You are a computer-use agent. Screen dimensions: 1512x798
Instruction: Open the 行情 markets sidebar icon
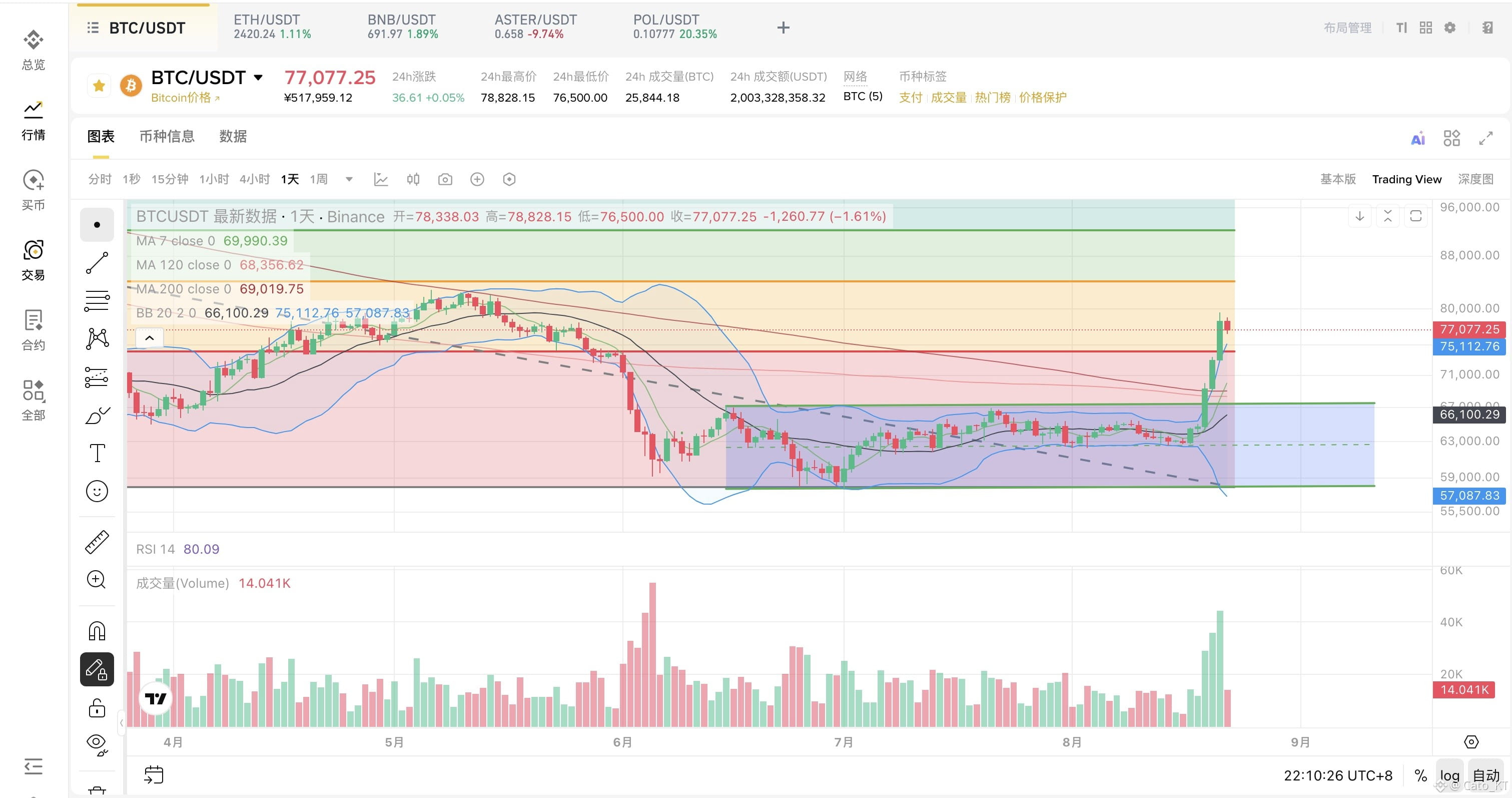34,120
